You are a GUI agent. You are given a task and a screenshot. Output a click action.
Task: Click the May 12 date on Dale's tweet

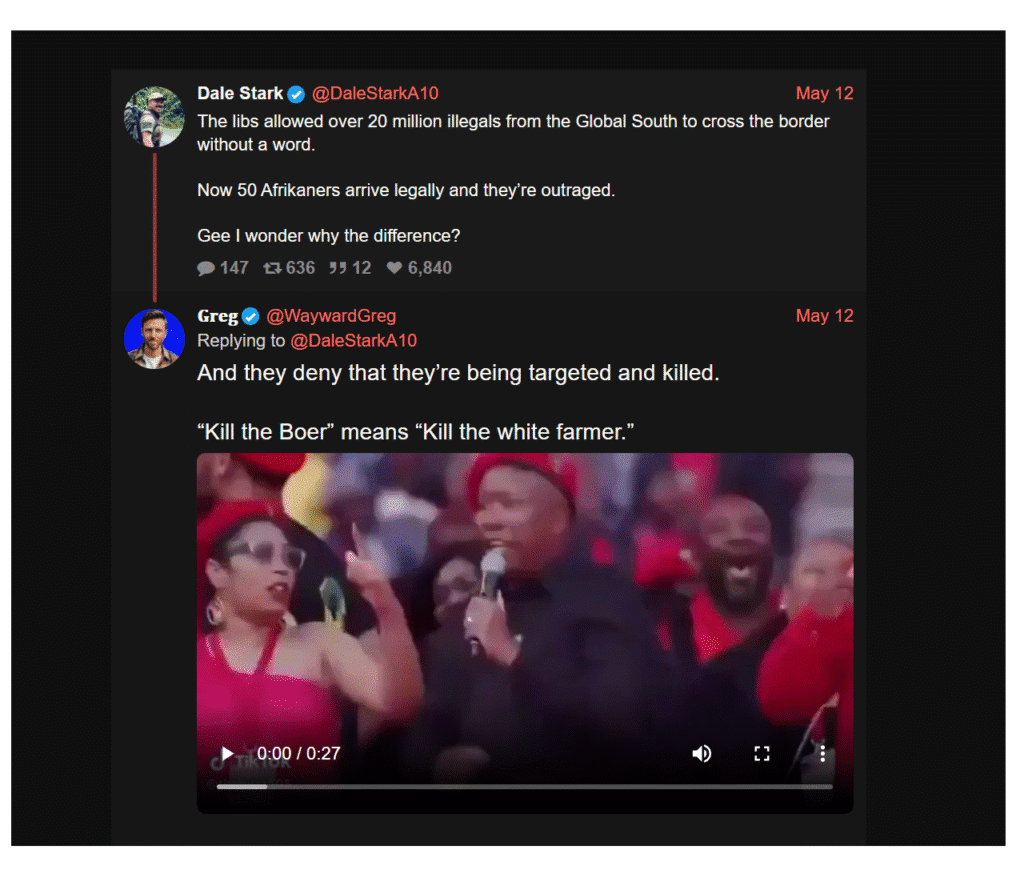tap(824, 94)
